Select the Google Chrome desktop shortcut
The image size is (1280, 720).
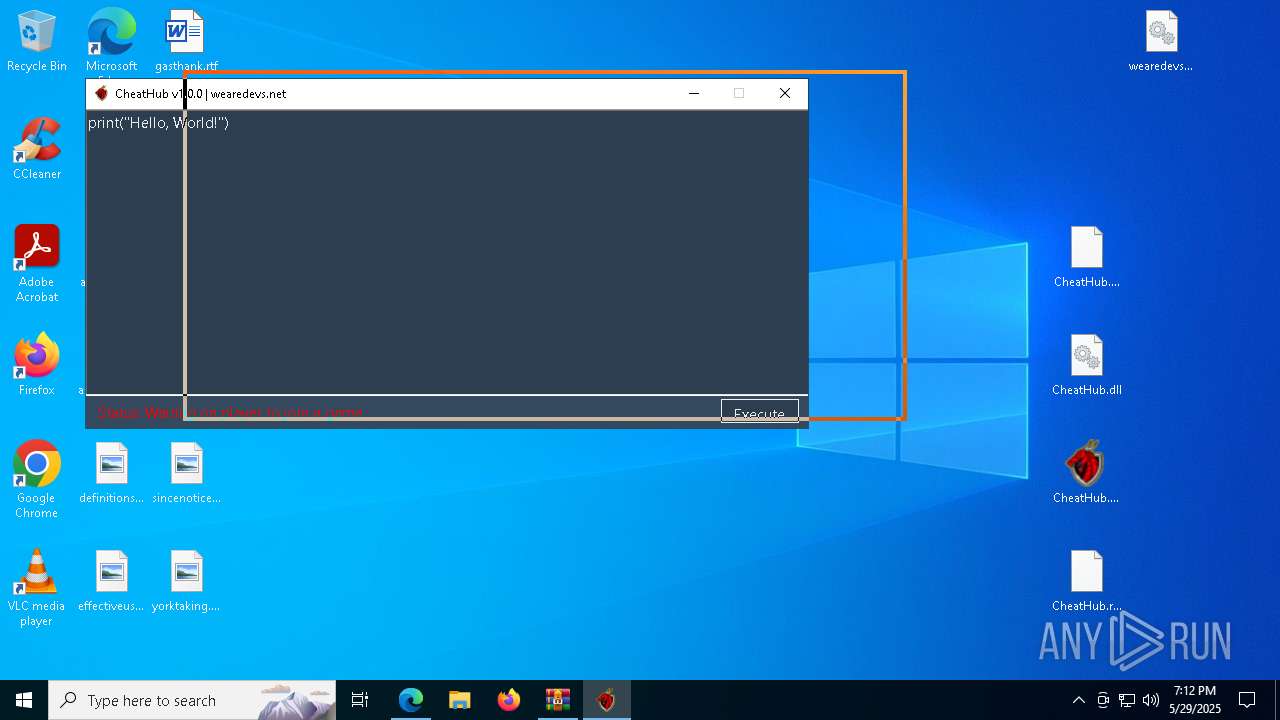coord(37,479)
